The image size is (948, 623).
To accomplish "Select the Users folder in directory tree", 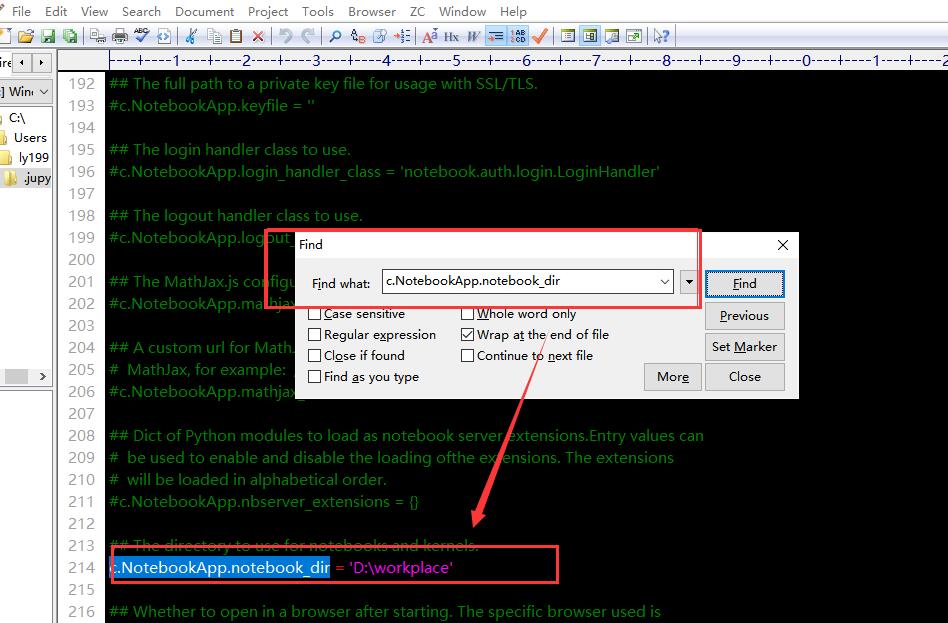I will click(x=30, y=137).
